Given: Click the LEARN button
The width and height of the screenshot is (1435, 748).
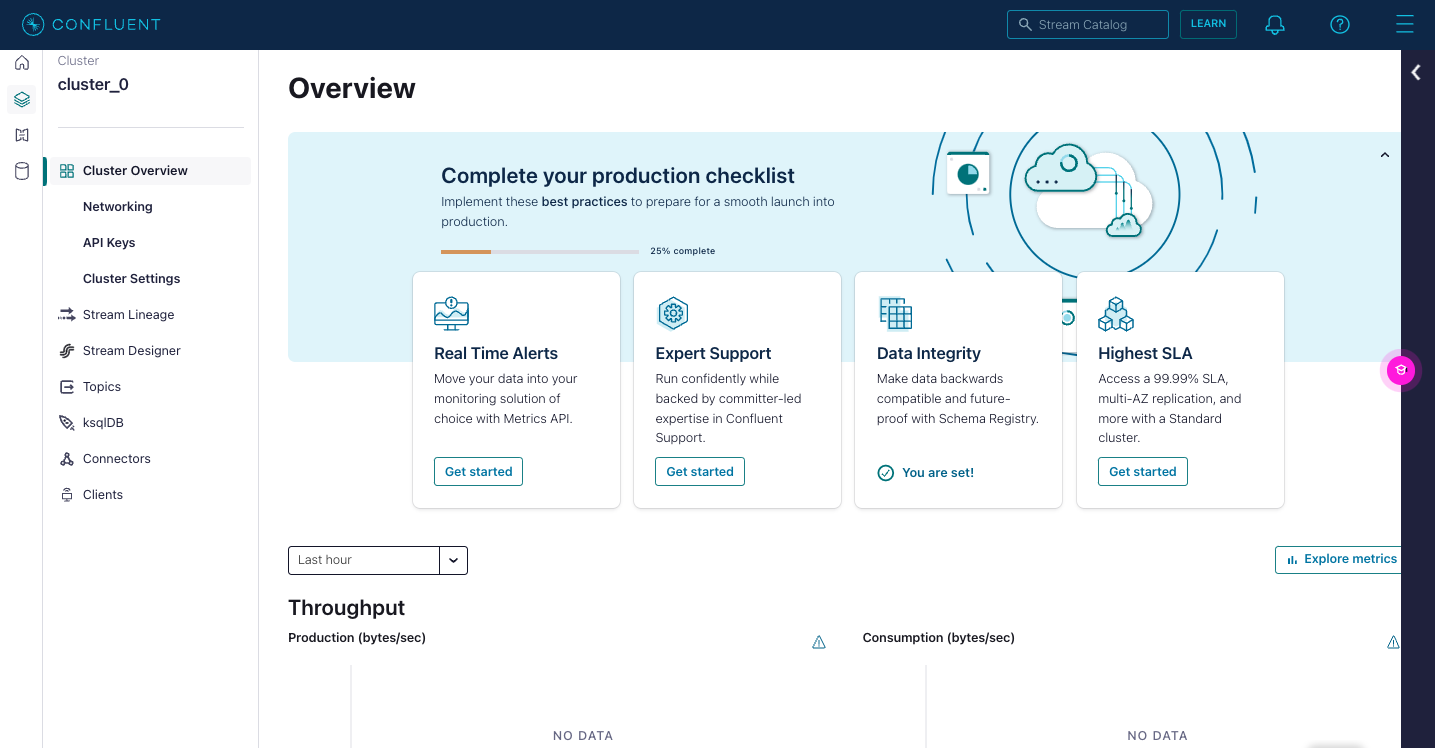Looking at the screenshot, I should pyautogui.click(x=1208, y=24).
